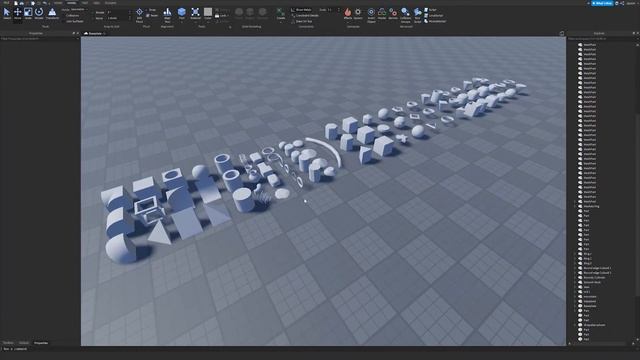
Task: Switch to the bottom Toolbox tab
Action: [x=8, y=343]
